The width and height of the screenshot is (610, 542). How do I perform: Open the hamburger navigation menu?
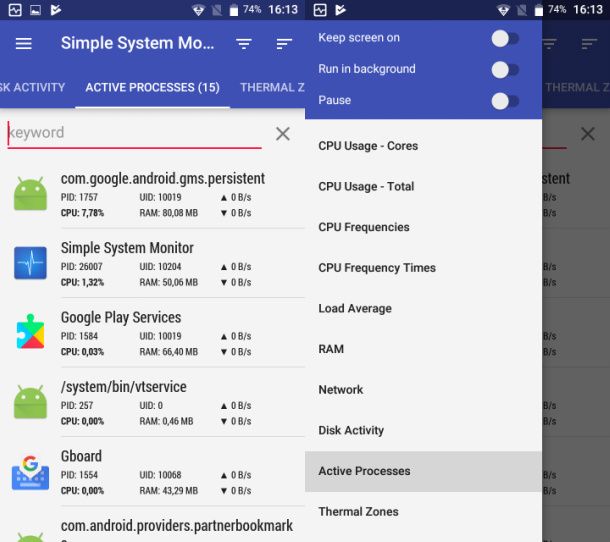pyautogui.click(x=23, y=43)
